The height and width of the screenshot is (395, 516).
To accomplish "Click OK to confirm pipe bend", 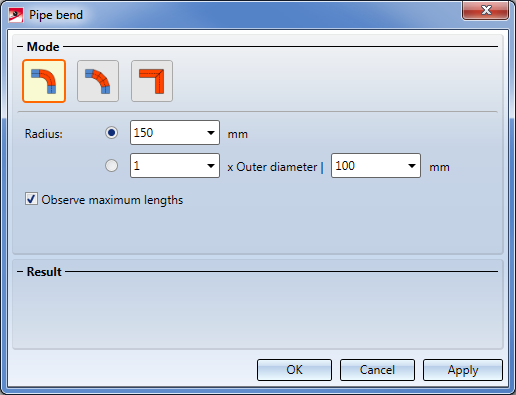I will (x=294, y=370).
